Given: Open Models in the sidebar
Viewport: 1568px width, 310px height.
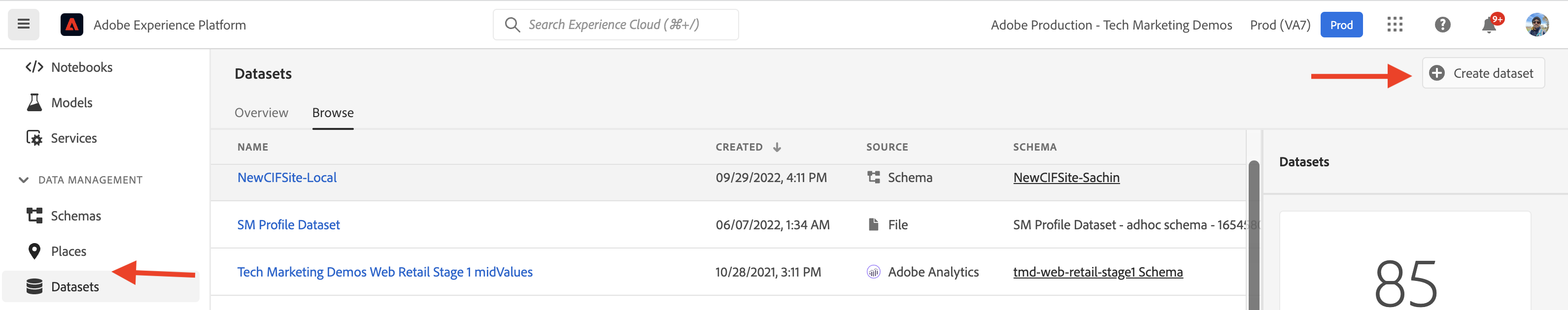Looking at the screenshot, I should (71, 103).
